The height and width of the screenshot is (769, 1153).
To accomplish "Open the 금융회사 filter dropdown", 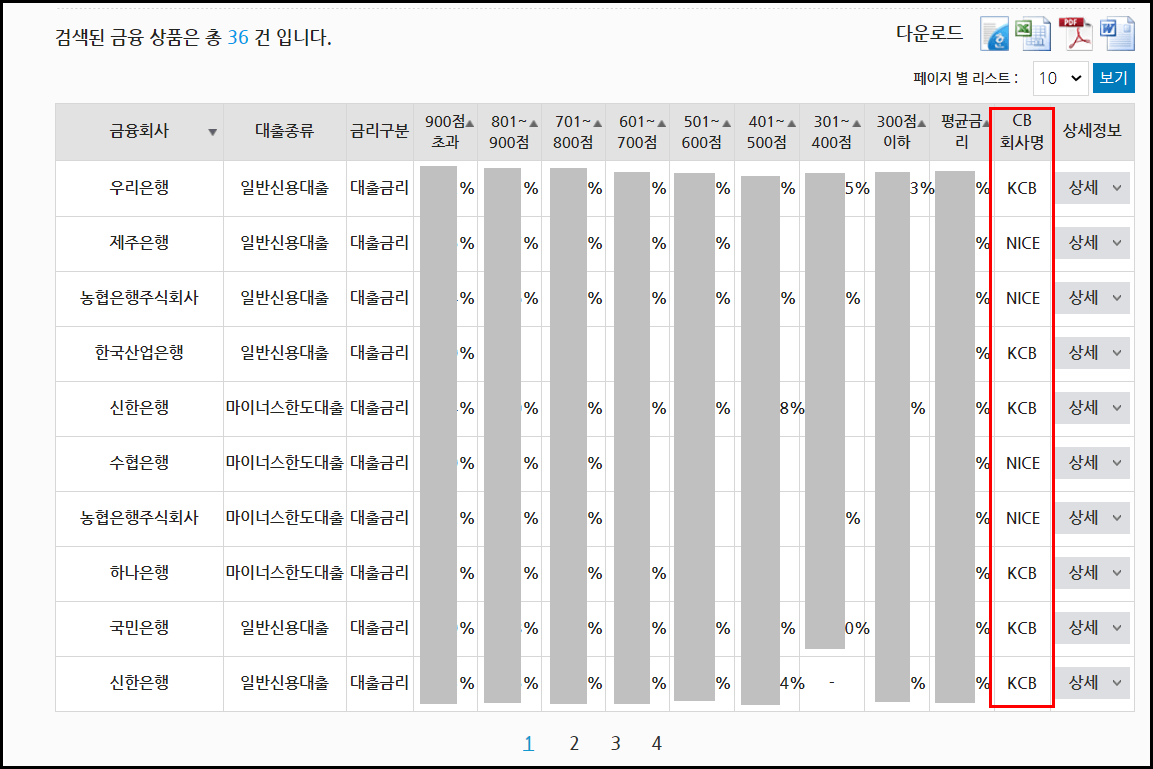I will pyautogui.click(x=211, y=131).
